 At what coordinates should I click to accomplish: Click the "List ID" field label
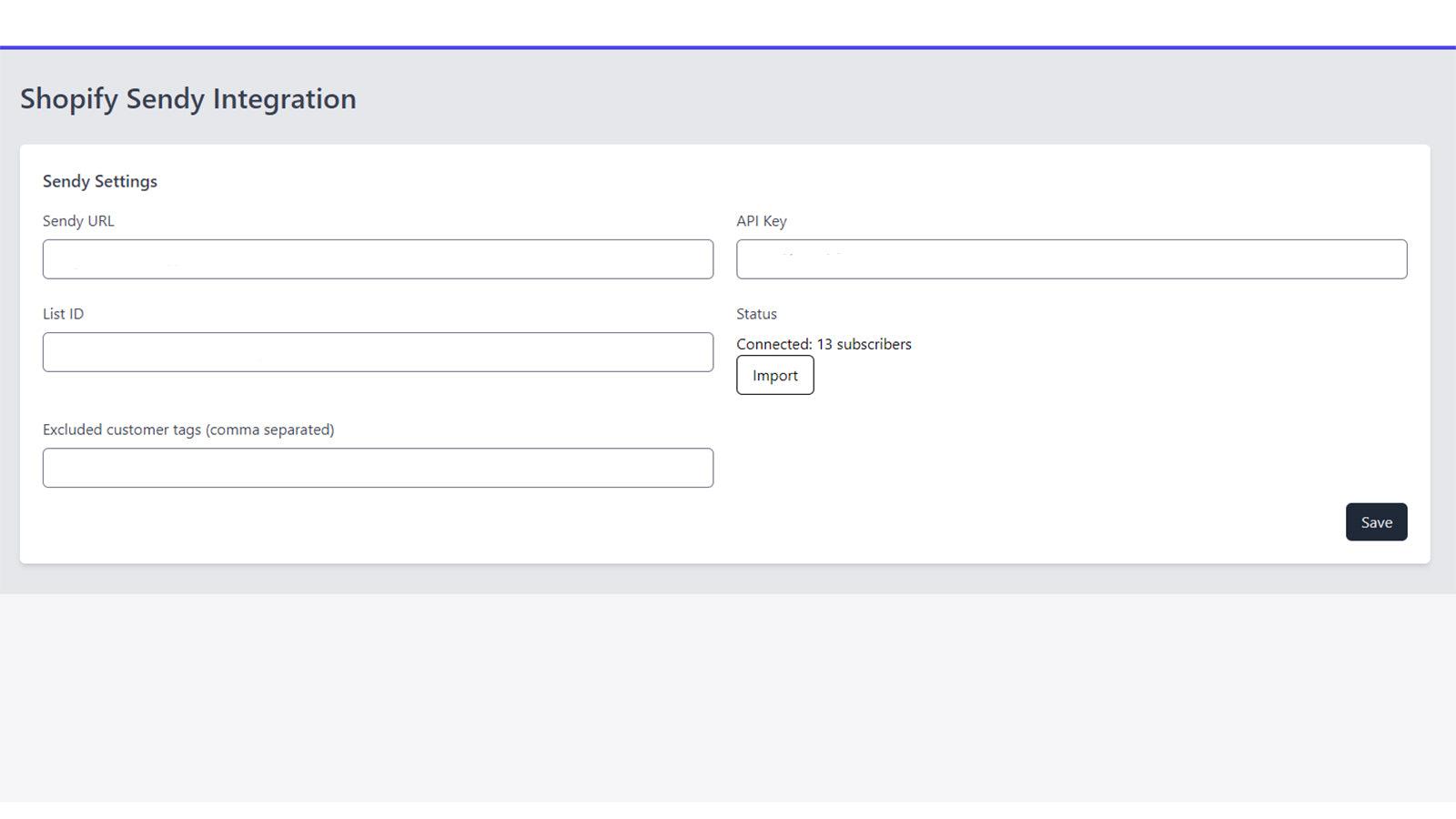click(x=63, y=314)
